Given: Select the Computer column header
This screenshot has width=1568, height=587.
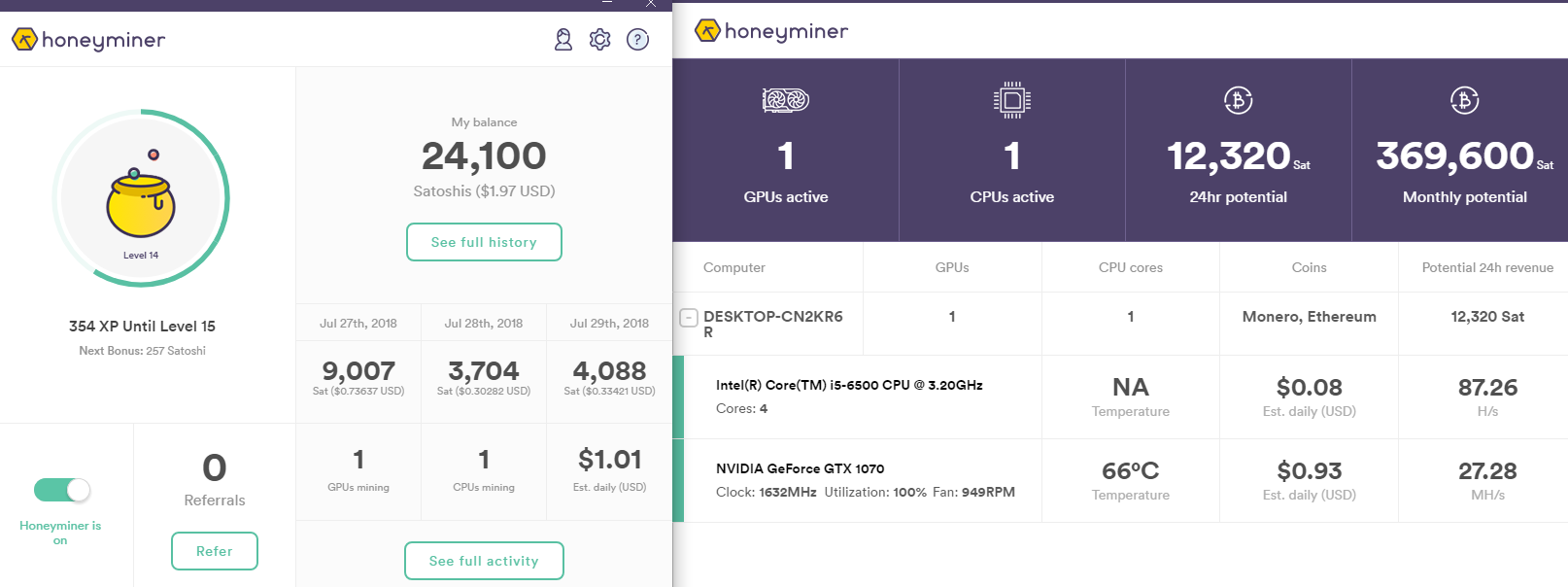Looking at the screenshot, I should point(734,267).
